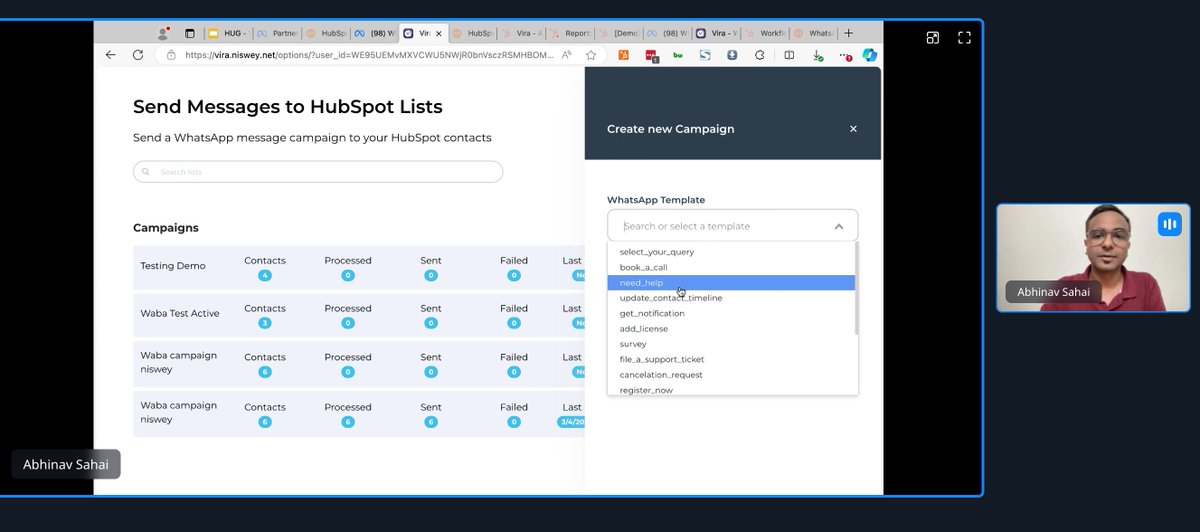The image size is (1200, 532).
Task: Click the Read aloud icon in address bar
Action: click(566, 55)
